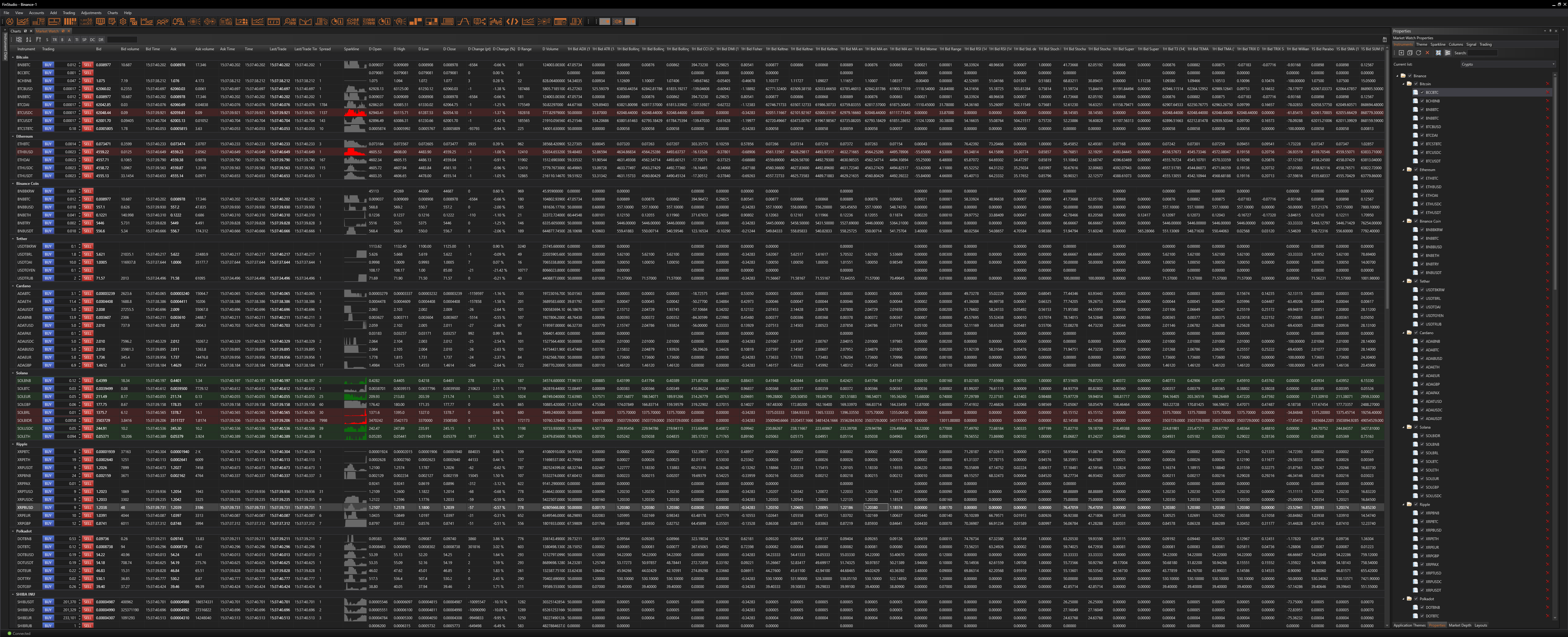Click the account circle icon at toolbar start
Screen dimensions: 1568x637
click(10, 21)
